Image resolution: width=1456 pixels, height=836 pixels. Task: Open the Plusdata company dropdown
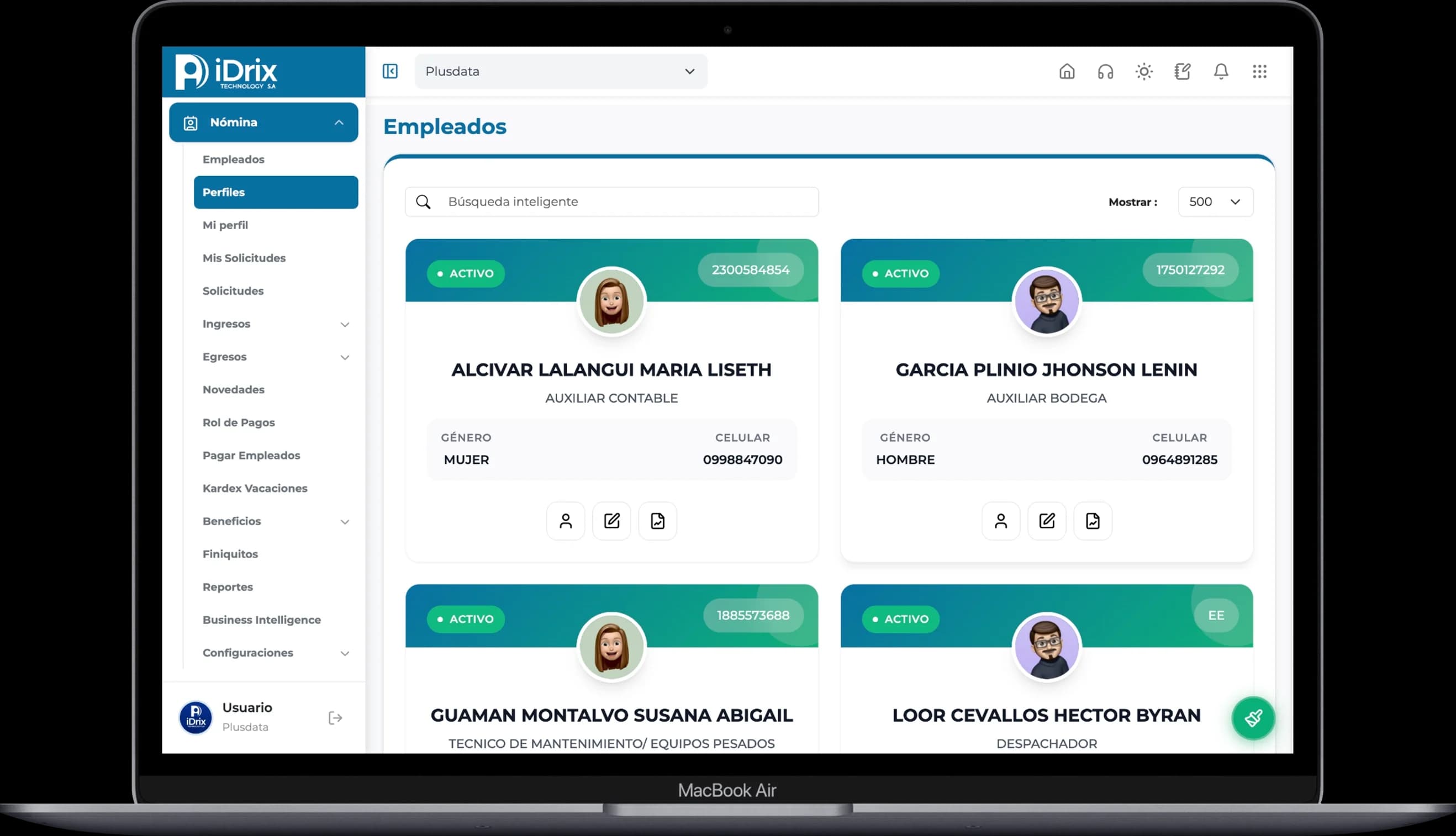(x=561, y=71)
